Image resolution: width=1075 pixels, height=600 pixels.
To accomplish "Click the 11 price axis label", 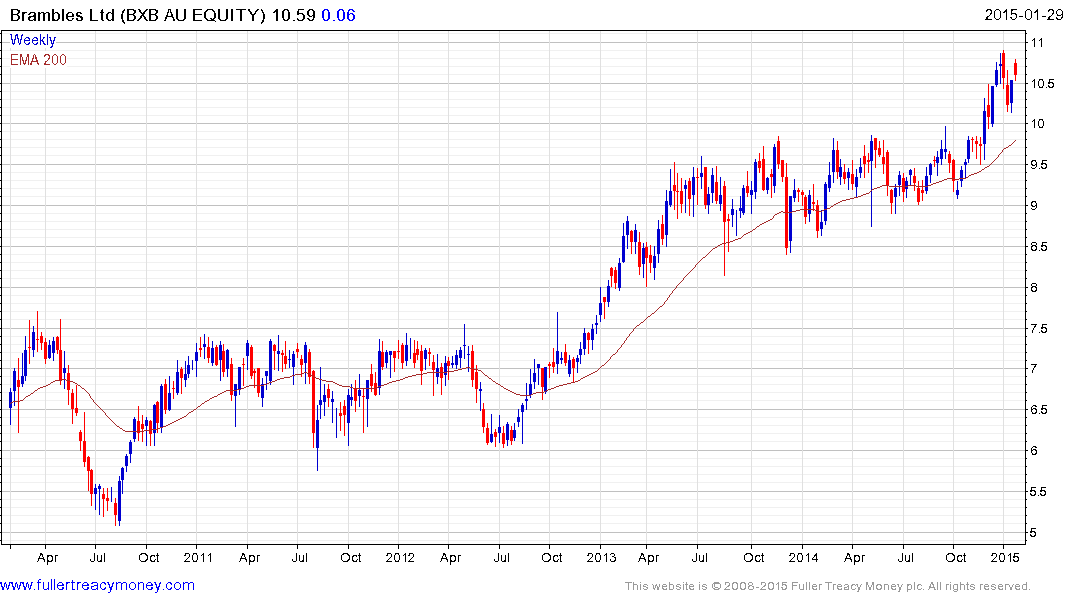I will pos(1037,43).
